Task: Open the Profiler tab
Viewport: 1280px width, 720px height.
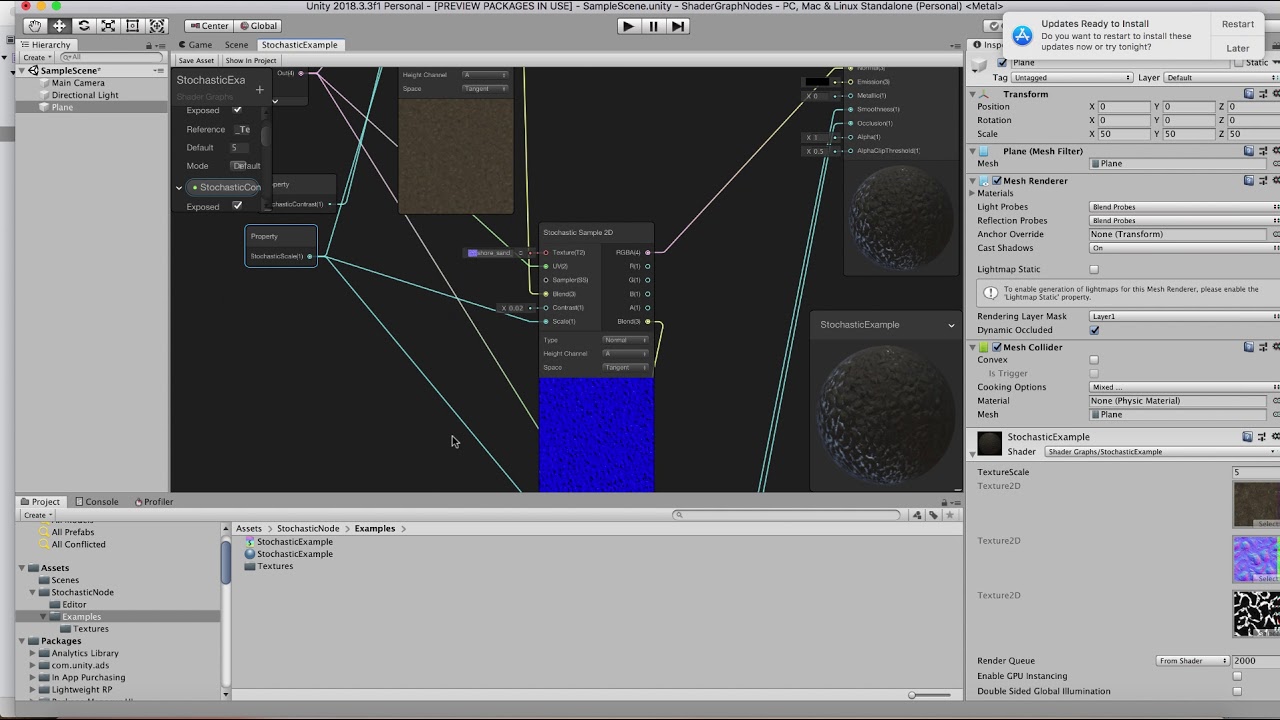Action: click(152, 502)
